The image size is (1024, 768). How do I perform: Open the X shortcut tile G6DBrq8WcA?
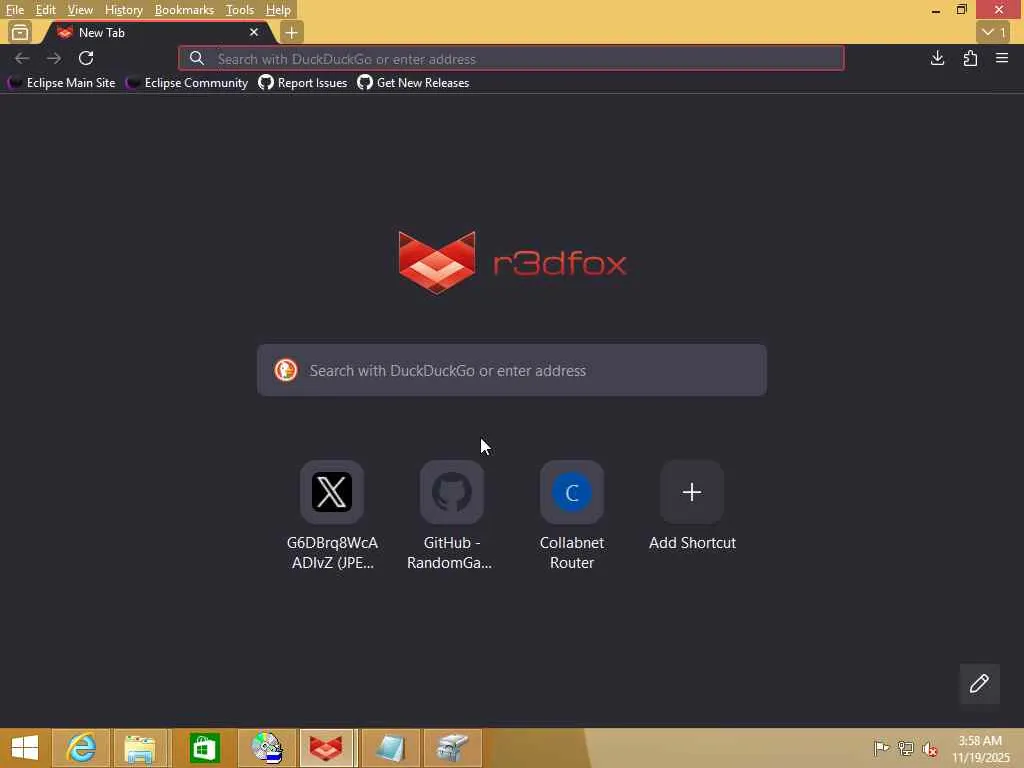coord(332,515)
